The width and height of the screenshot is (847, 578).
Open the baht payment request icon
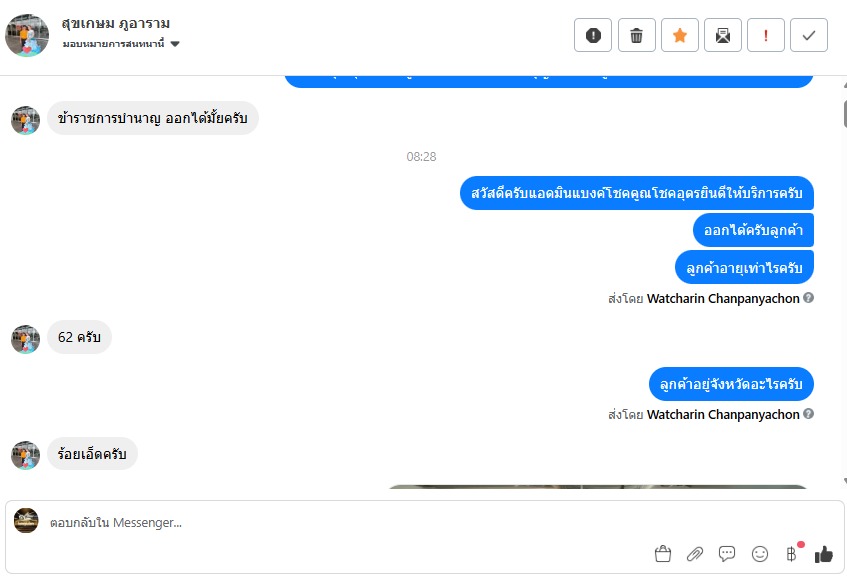point(791,554)
